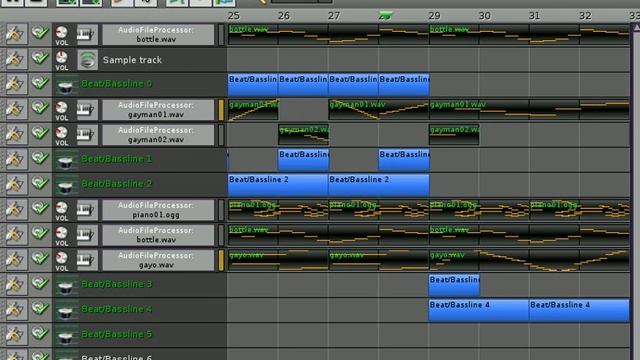Select the Sample track label
The width and height of the screenshot is (640, 360).
[x=132, y=60]
